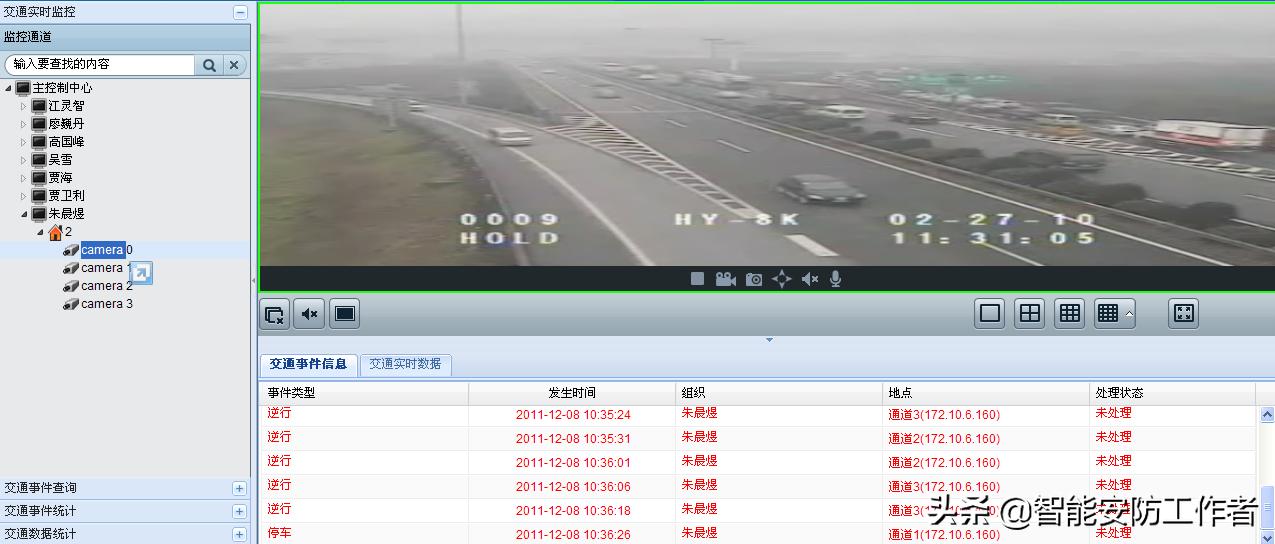1275x544 pixels.
Task: Select camera 0 in the tree
Action: click(x=106, y=250)
